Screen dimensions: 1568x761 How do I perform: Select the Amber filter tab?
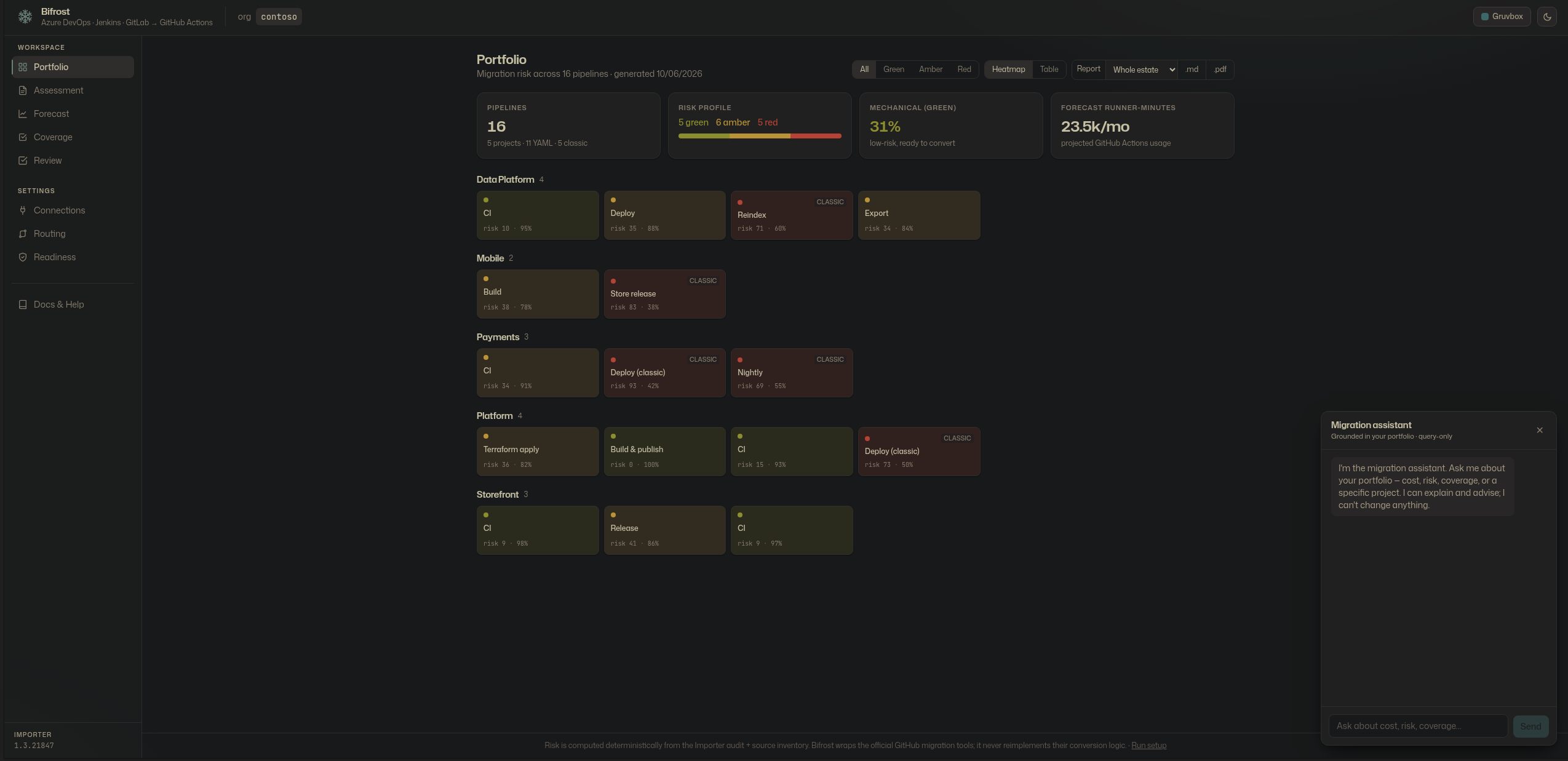pyautogui.click(x=931, y=70)
